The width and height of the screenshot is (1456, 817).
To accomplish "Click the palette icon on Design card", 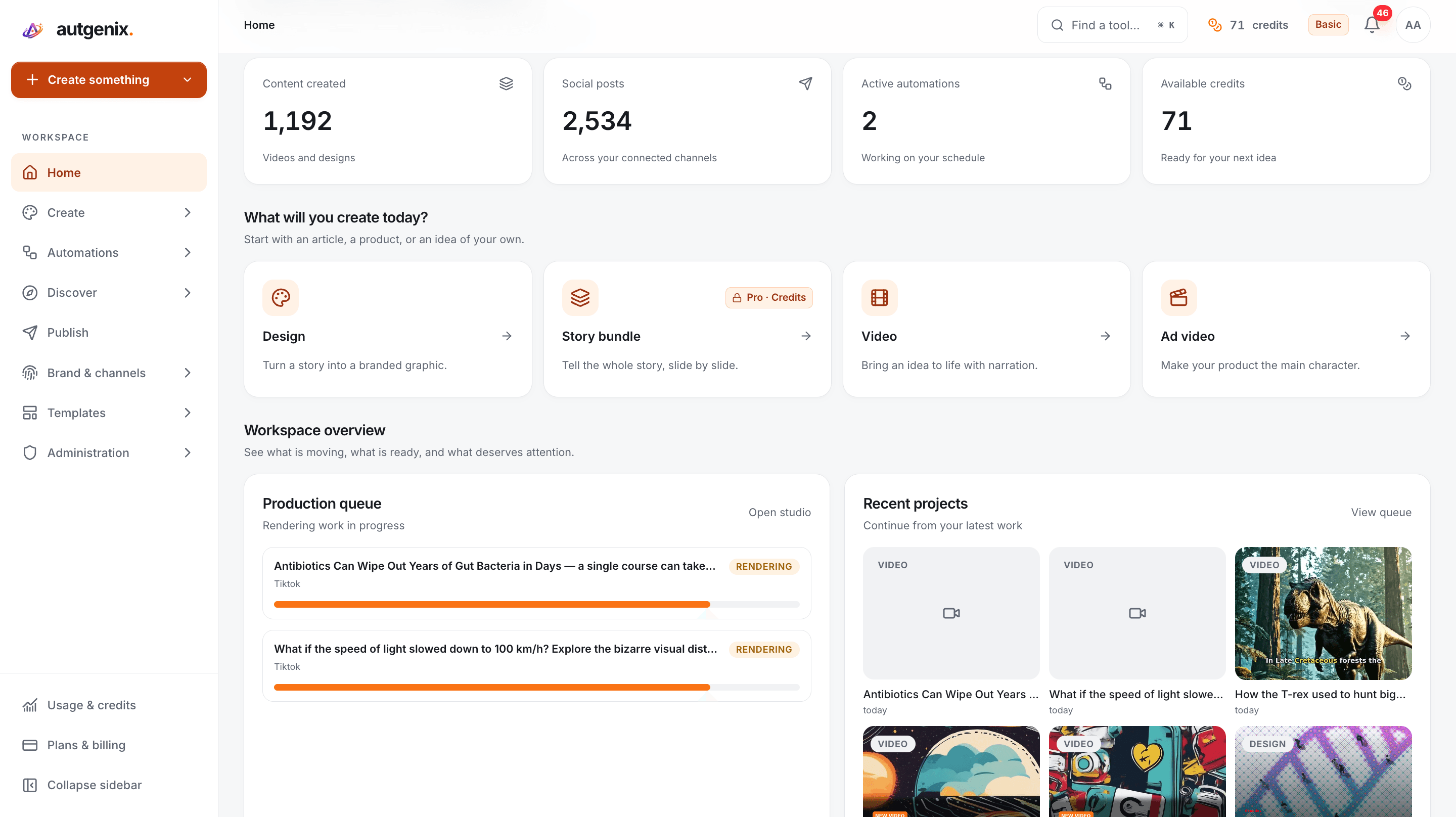I will [281, 297].
